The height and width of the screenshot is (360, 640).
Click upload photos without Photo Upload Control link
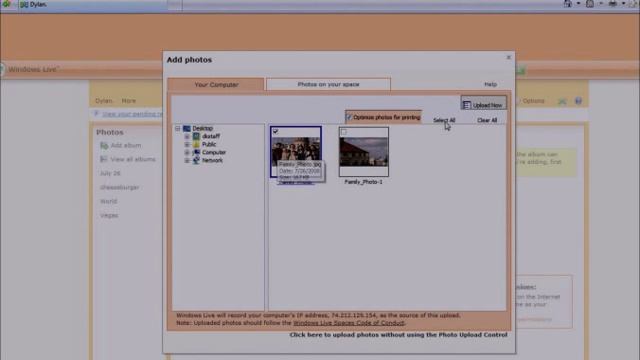pyautogui.click(x=398, y=335)
